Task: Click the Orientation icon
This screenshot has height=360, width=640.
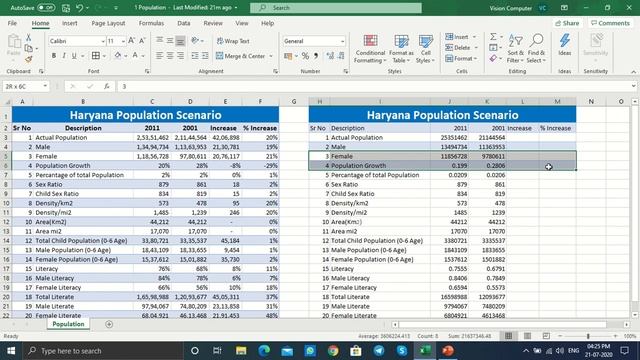Action: click(195, 41)
